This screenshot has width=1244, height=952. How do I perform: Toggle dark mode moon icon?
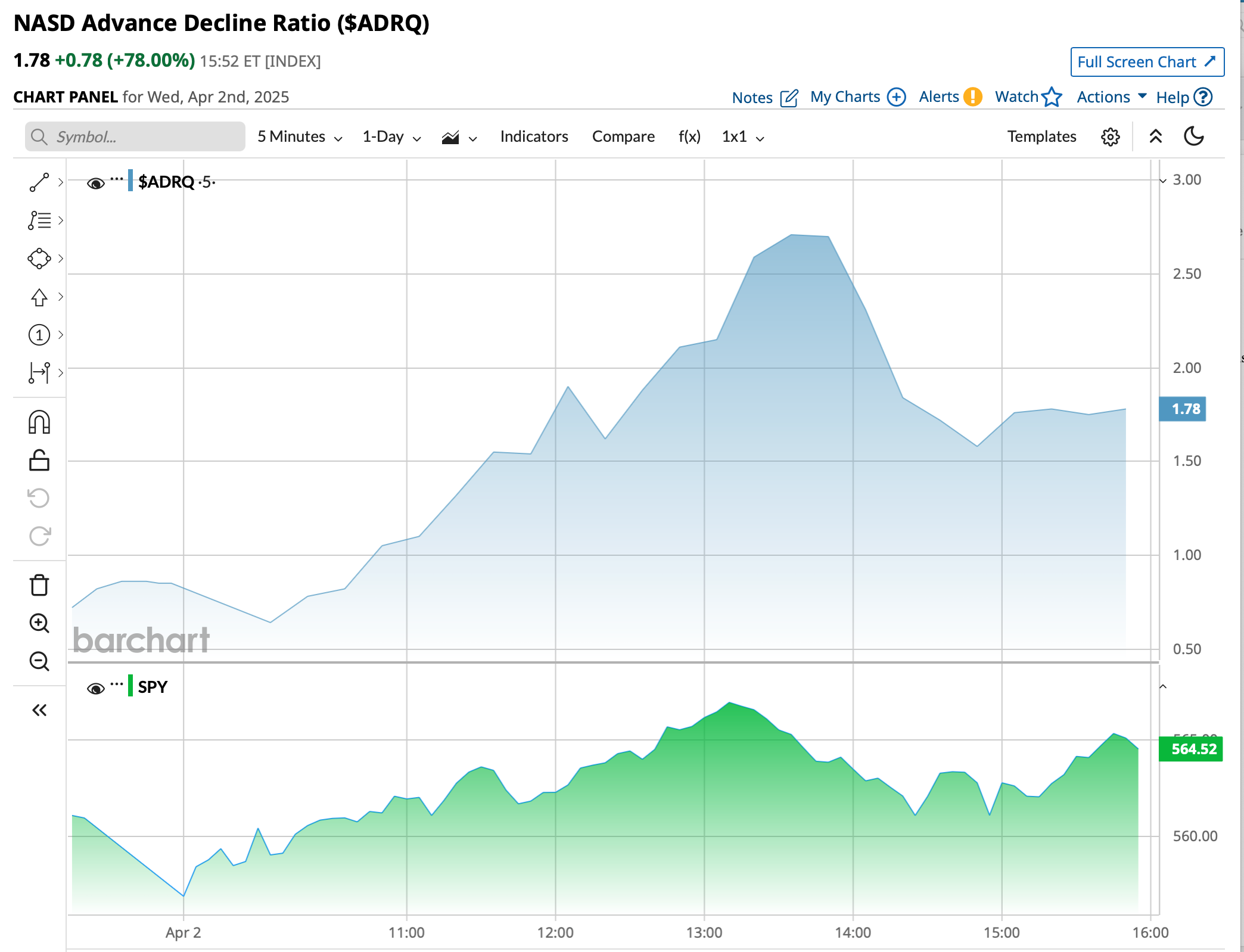1193,137
